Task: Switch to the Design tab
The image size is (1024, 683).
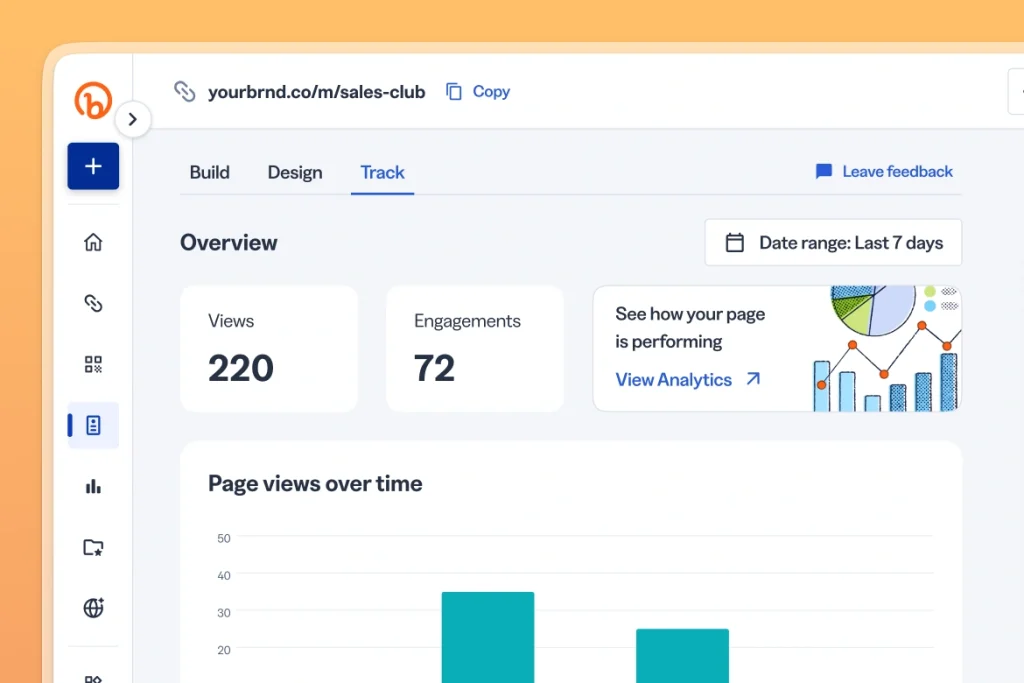Action: [x=295, y=172]
